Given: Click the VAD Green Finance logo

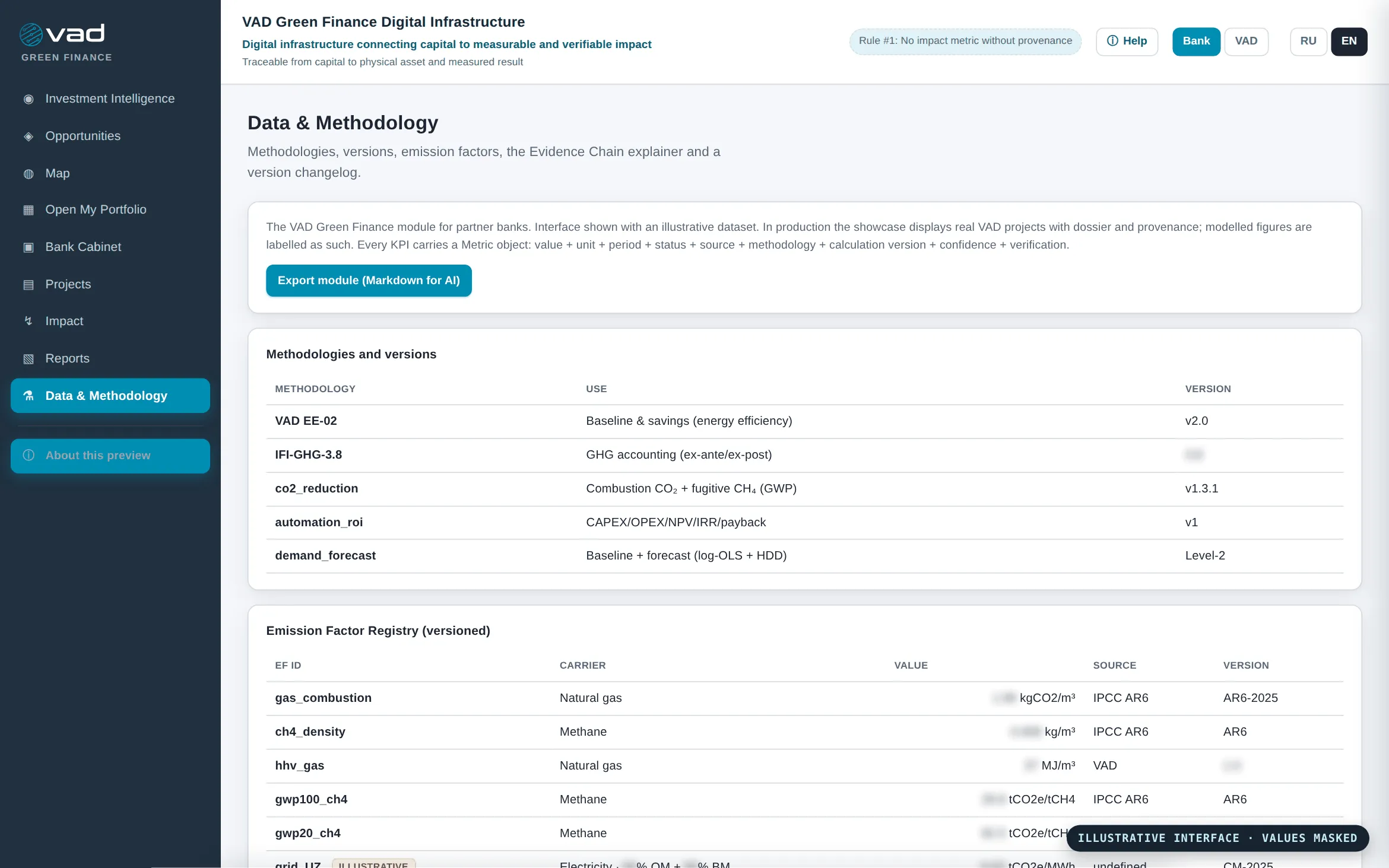Looking at the screenshot, I should [66, 42].
